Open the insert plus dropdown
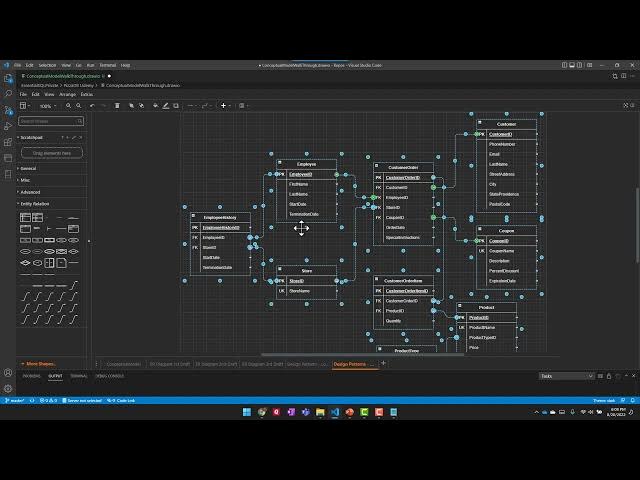The image size is (640, 480). click(x=225, y=106)
